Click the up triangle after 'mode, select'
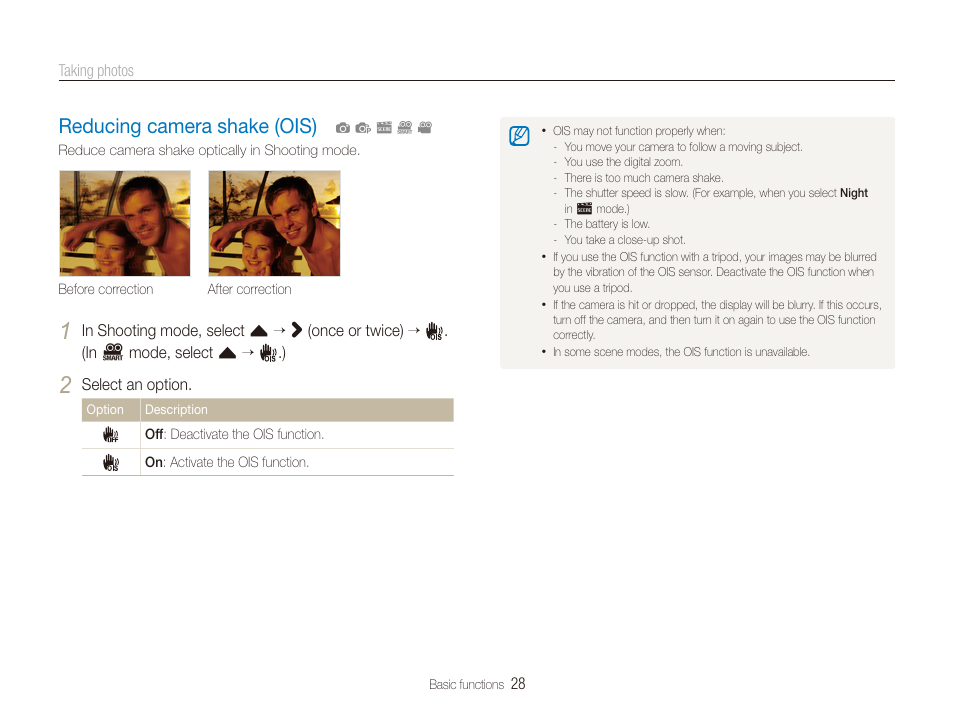The height and width of the screenshot is (720, 954). tap(227, 353)
